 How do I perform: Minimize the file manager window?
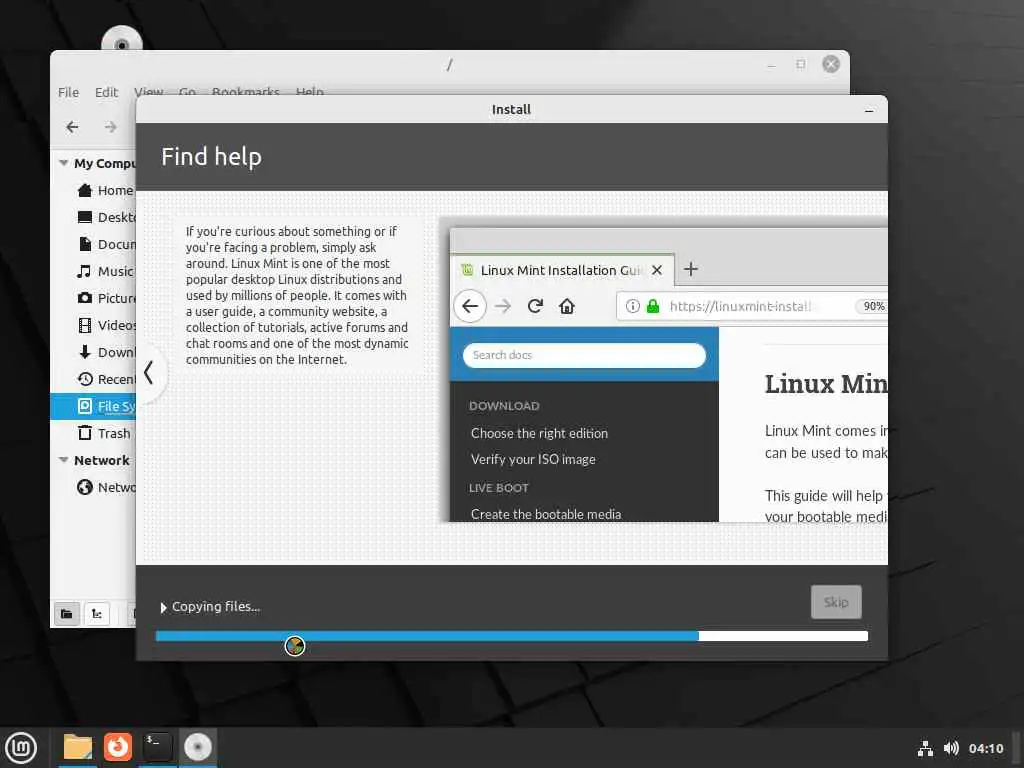tap(771, 64)
